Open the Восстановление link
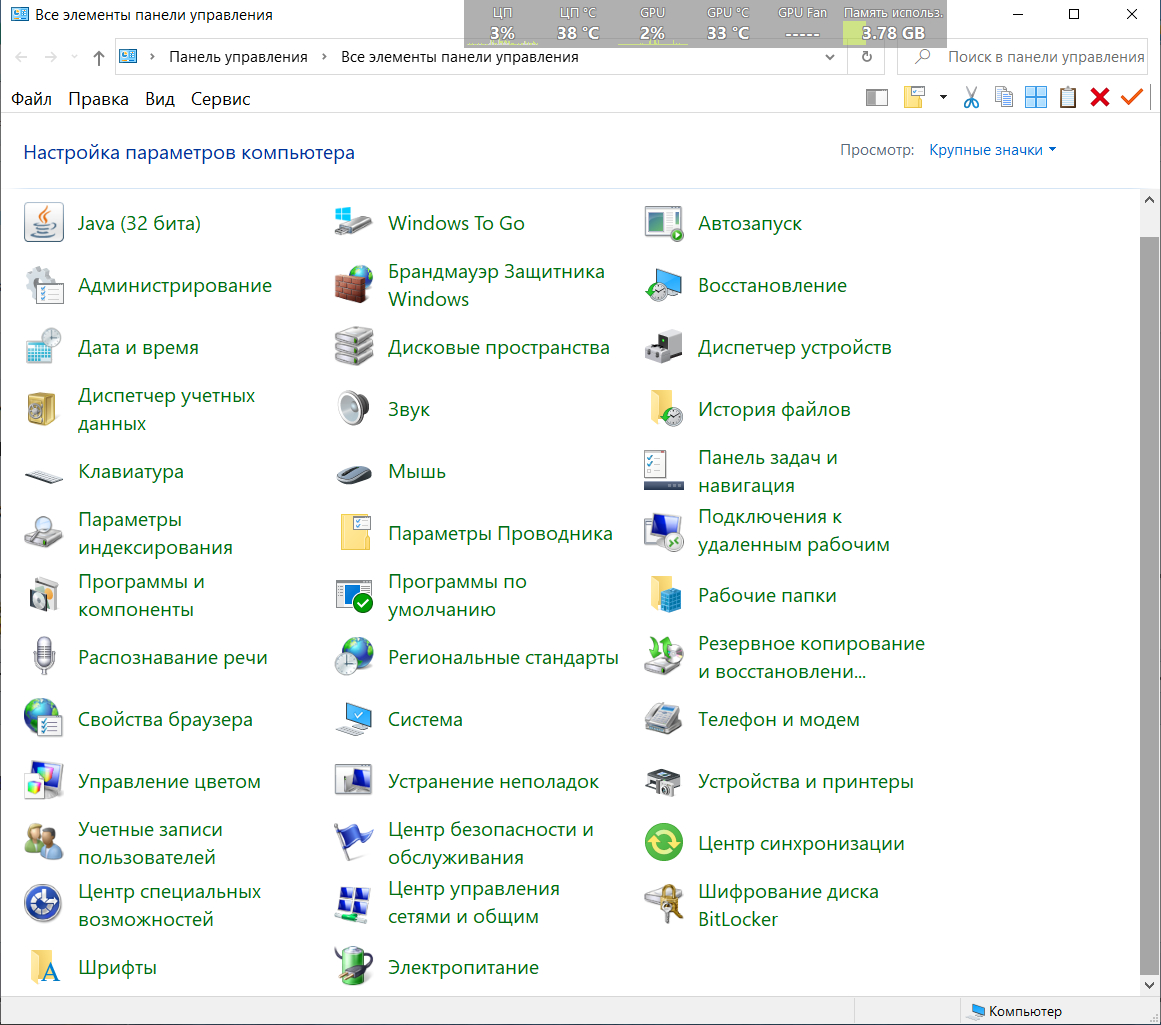1161x1025 pixels. [x=772, y=285]
